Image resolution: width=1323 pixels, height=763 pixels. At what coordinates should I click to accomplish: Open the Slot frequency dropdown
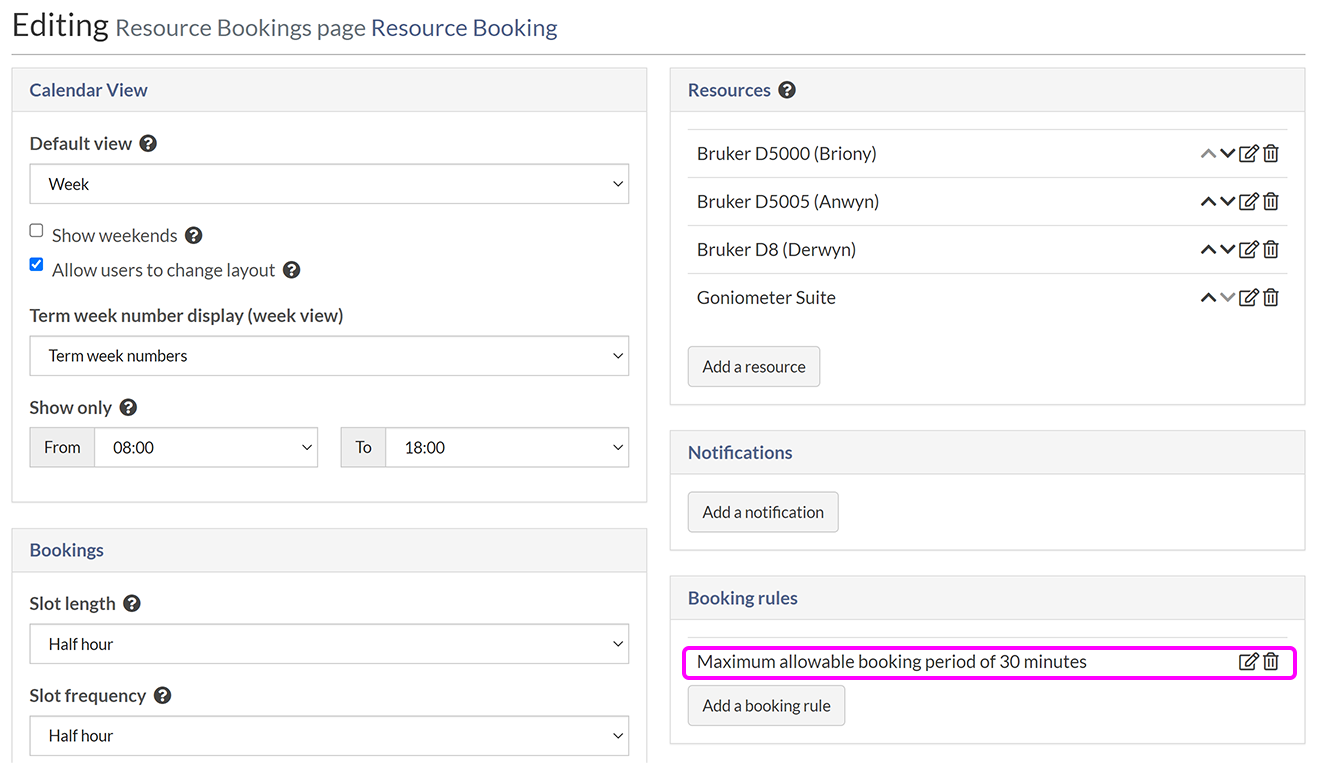329,736
